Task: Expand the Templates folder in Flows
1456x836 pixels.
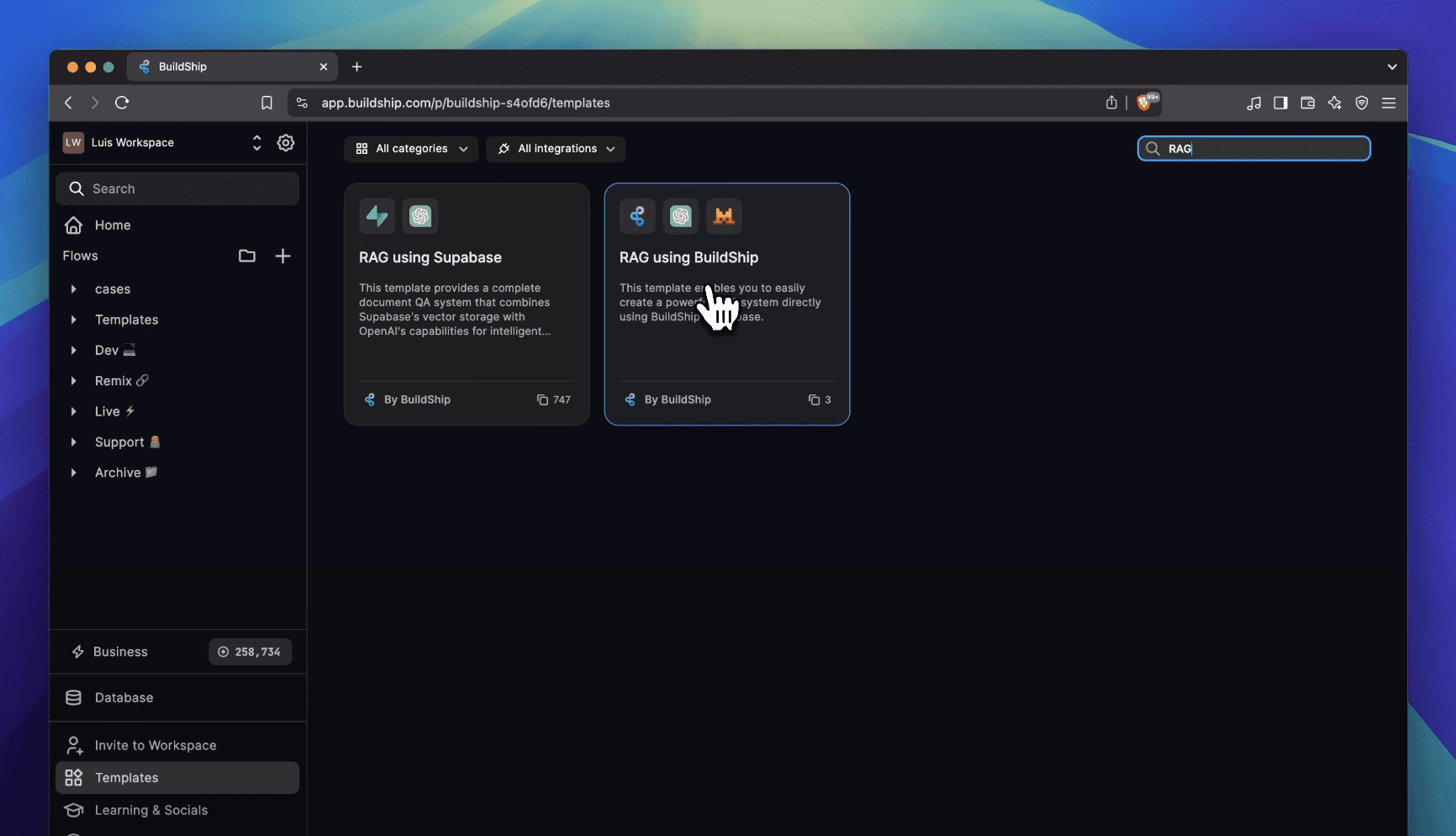Action: [74, 320]
